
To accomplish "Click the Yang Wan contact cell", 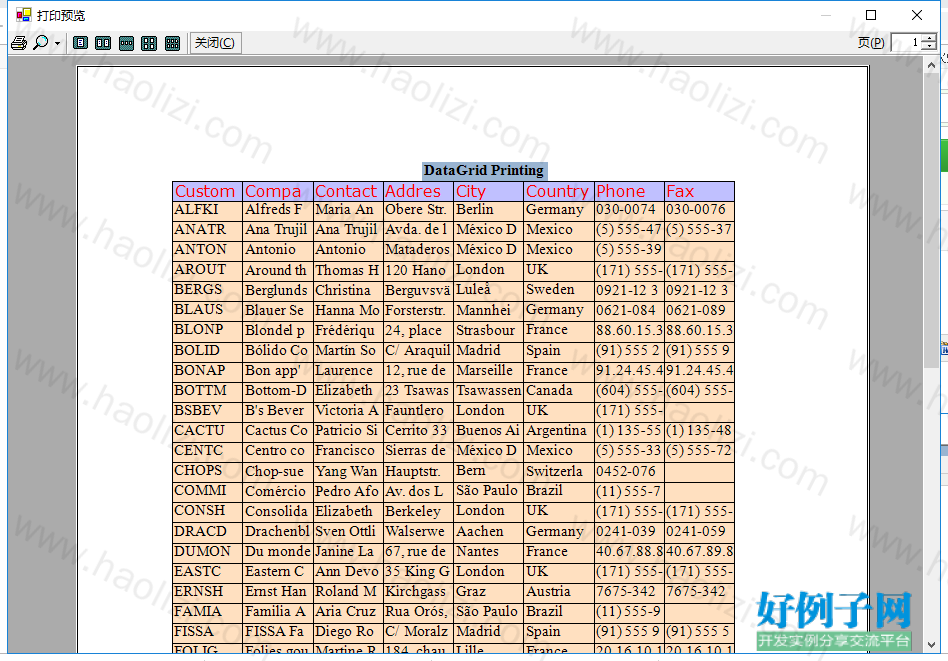I will [348, 471].
